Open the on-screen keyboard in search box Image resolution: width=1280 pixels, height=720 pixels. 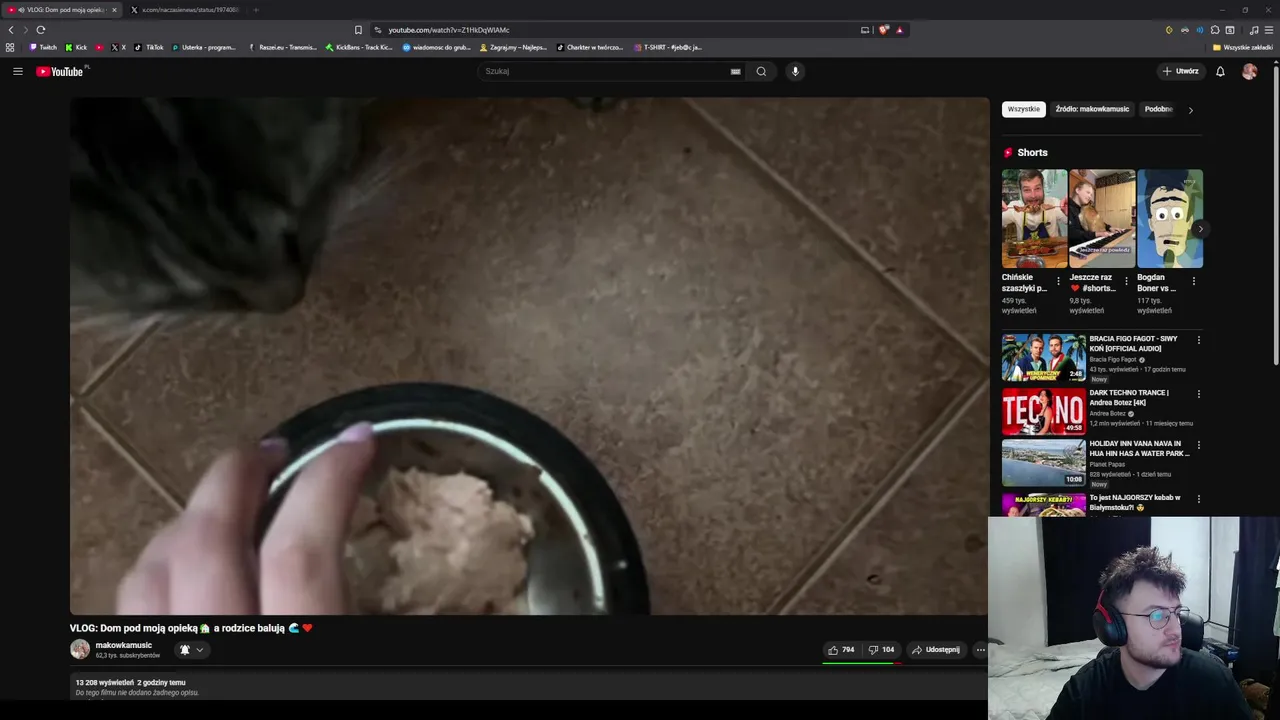tap(735, 71)
